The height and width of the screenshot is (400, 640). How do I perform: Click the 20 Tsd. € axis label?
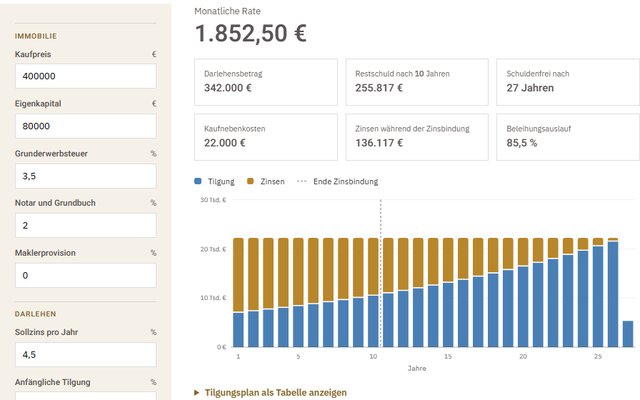point(213,249)
